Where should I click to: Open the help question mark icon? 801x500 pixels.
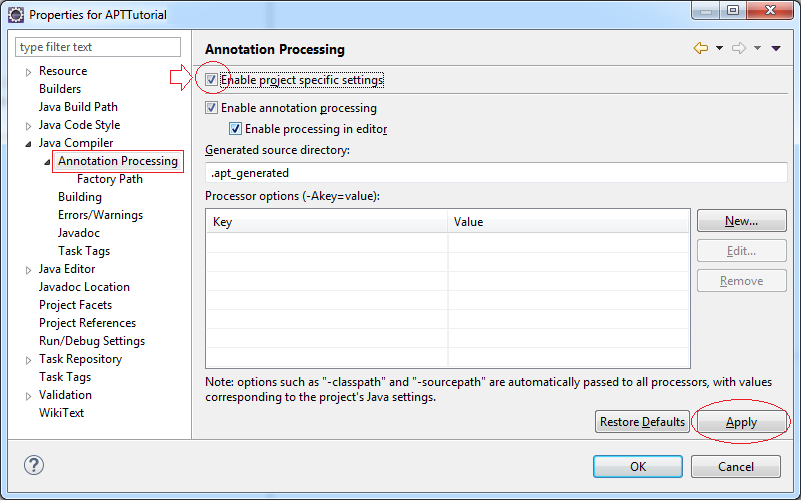[x=34, y=465]
